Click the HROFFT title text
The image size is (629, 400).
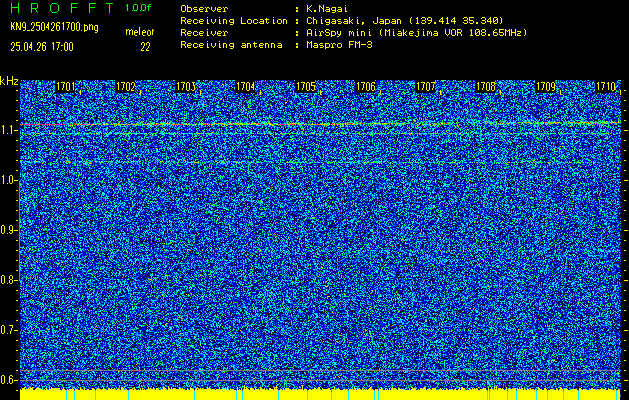[x=62, y=8]
